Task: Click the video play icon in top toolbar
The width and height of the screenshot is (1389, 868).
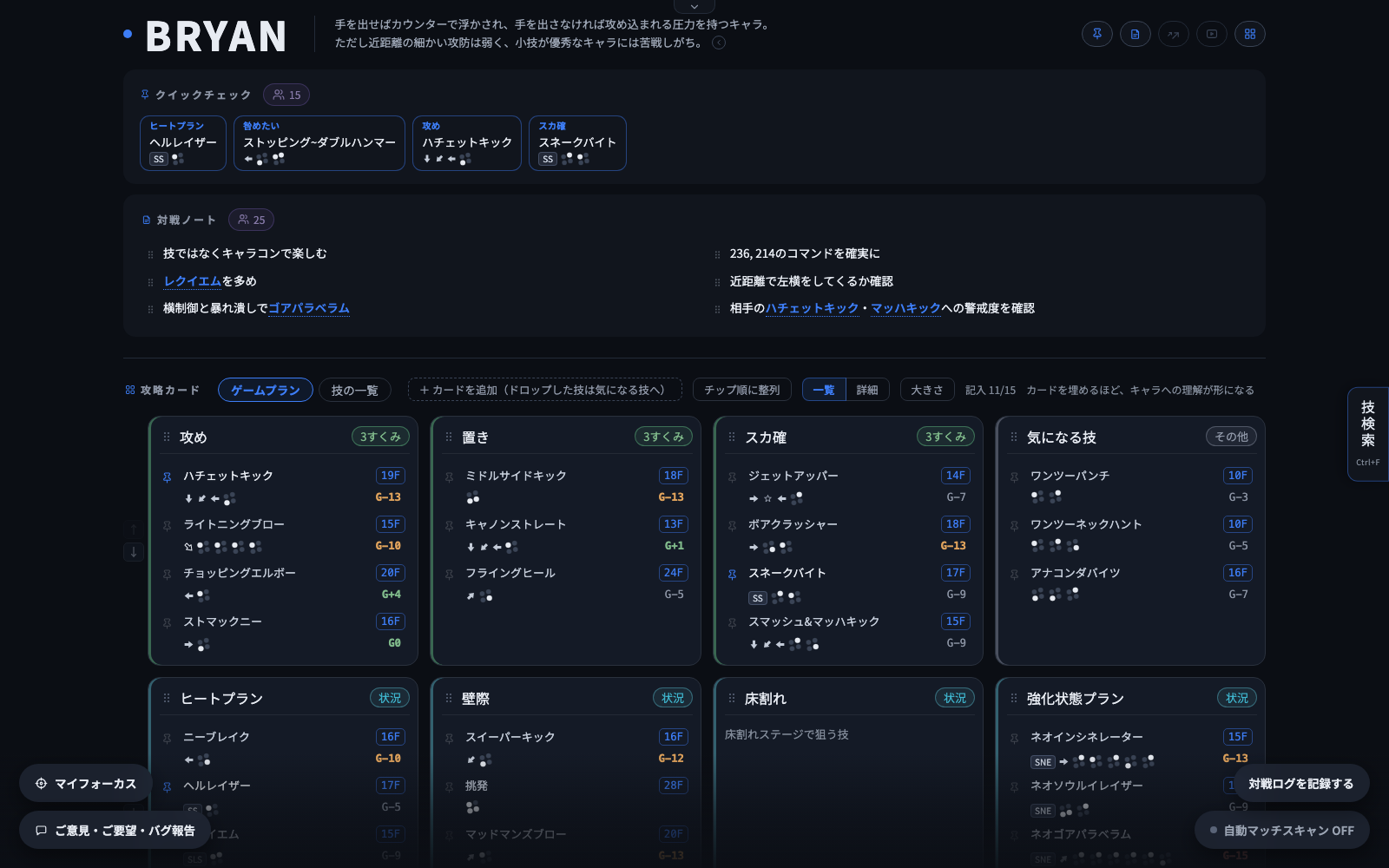Action: click(1212, 34)
